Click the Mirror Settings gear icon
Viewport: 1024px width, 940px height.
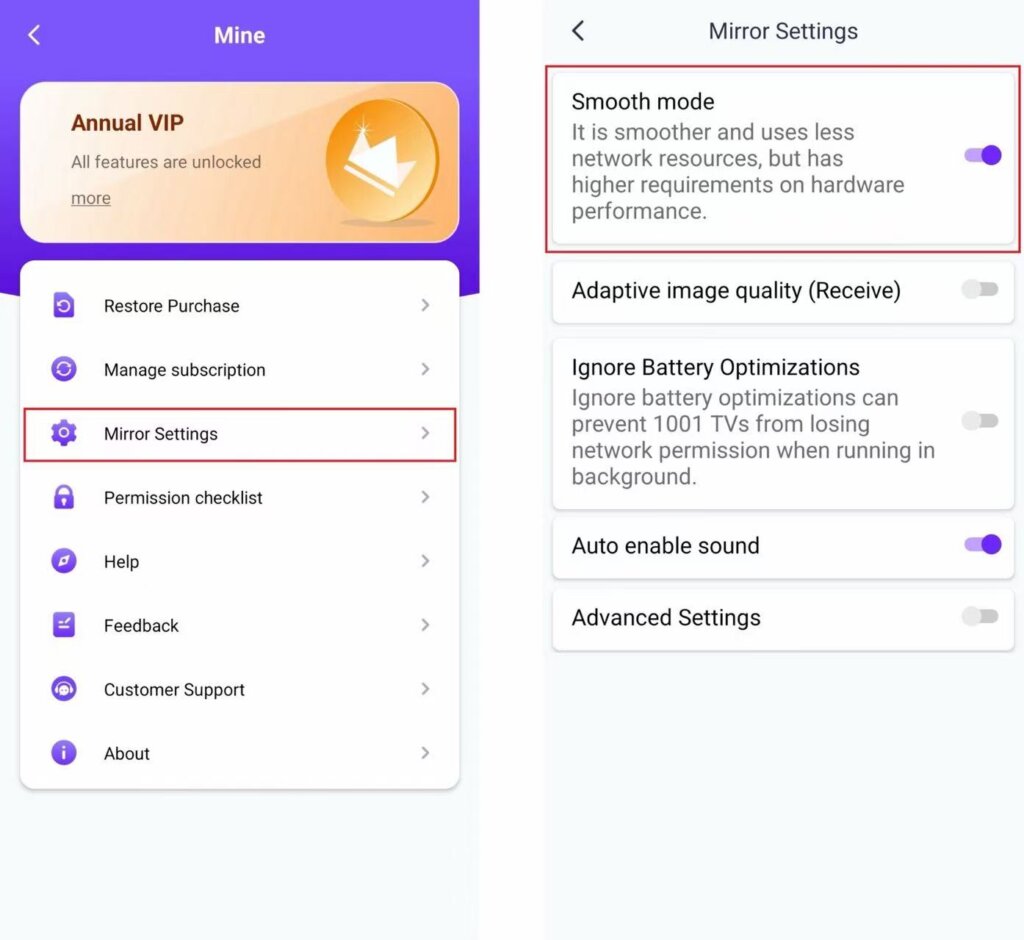64,434
